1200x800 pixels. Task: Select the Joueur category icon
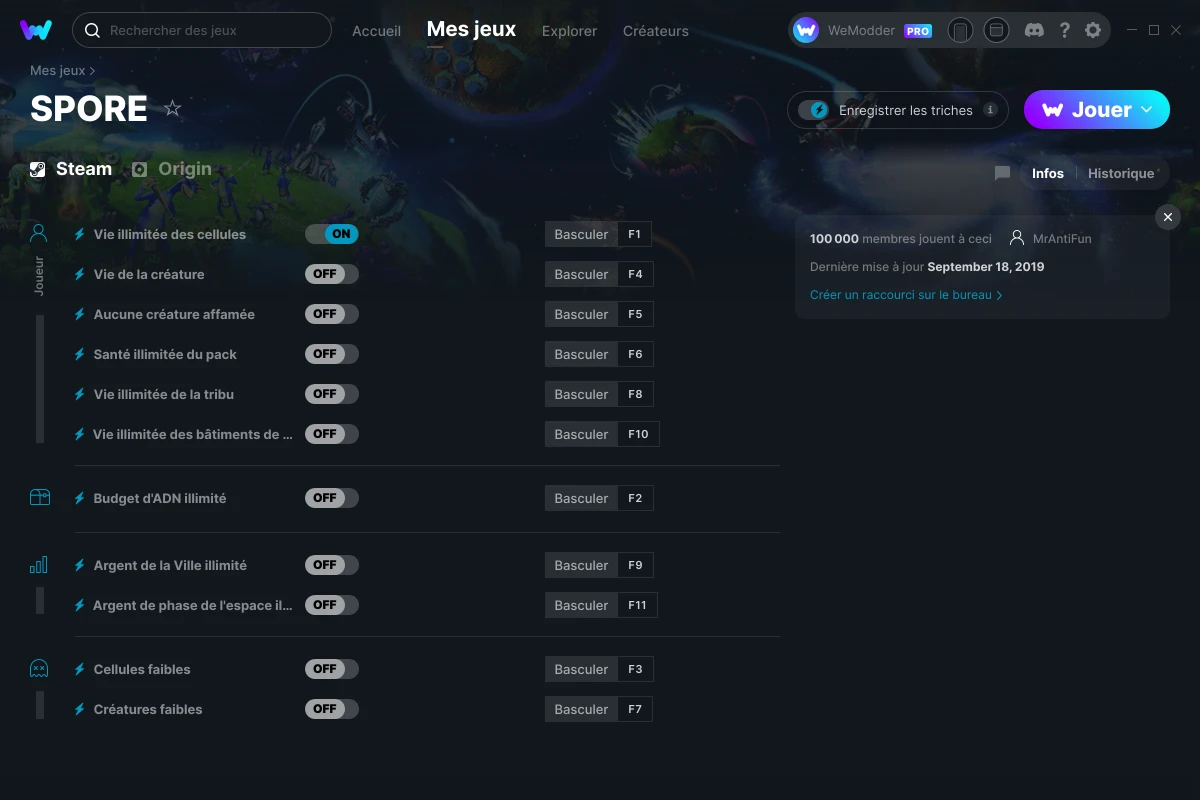click(x=39, y=234)
